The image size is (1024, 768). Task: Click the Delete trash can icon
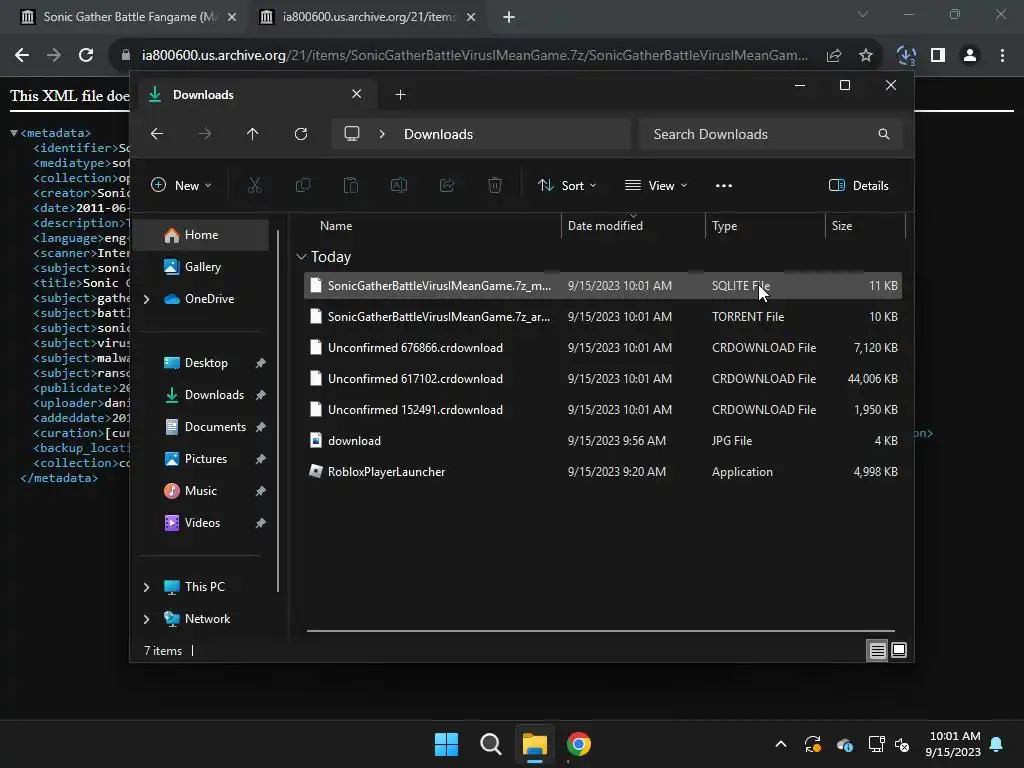495,185
